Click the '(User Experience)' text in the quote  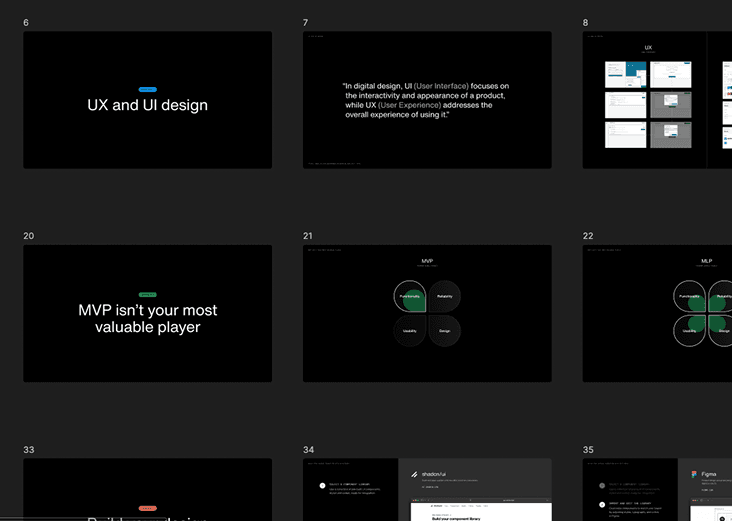pyautogui.click(x=409, y=105)
